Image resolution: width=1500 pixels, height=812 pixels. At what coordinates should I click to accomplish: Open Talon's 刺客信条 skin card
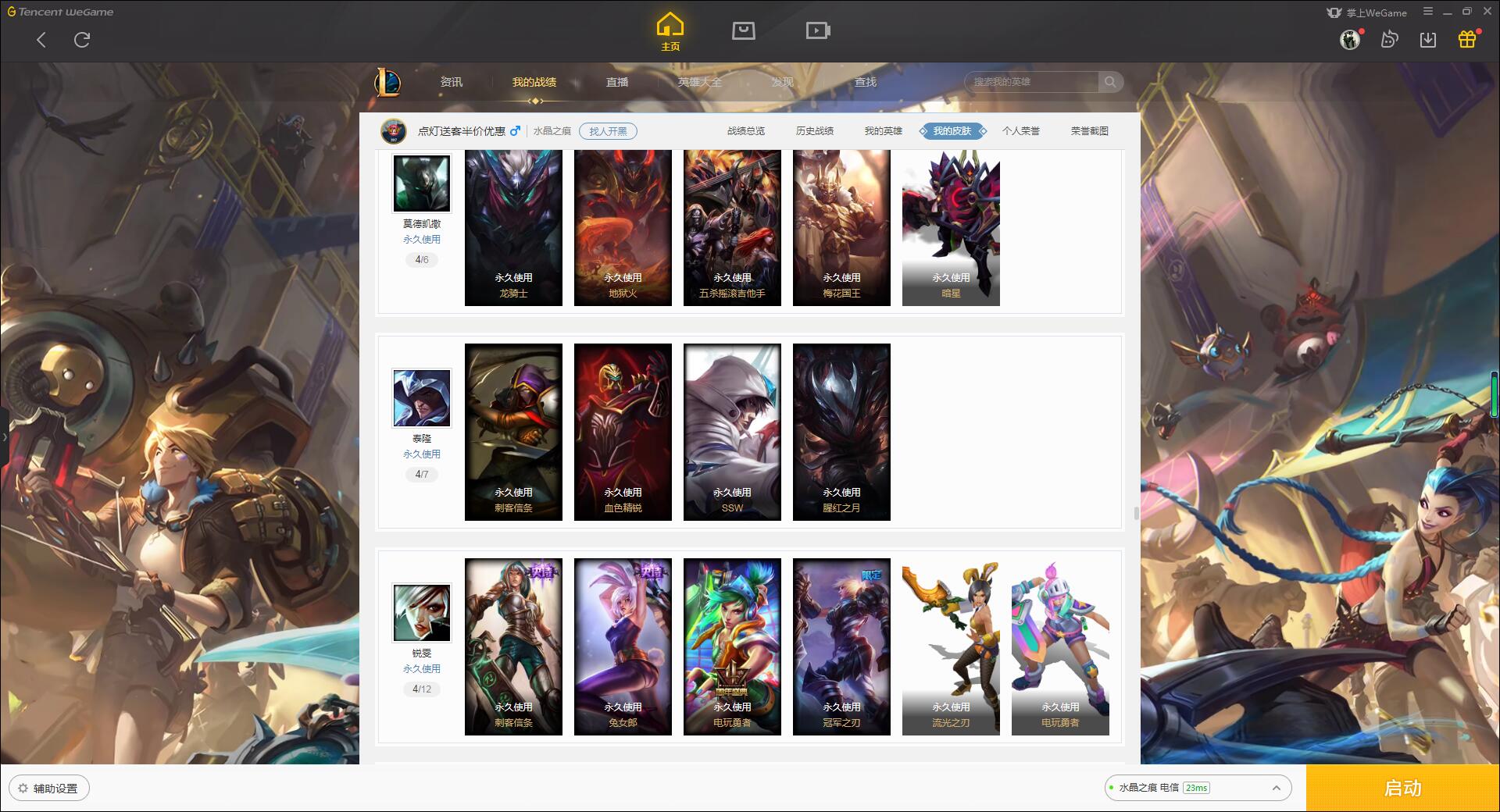click(x=513, y=432)
